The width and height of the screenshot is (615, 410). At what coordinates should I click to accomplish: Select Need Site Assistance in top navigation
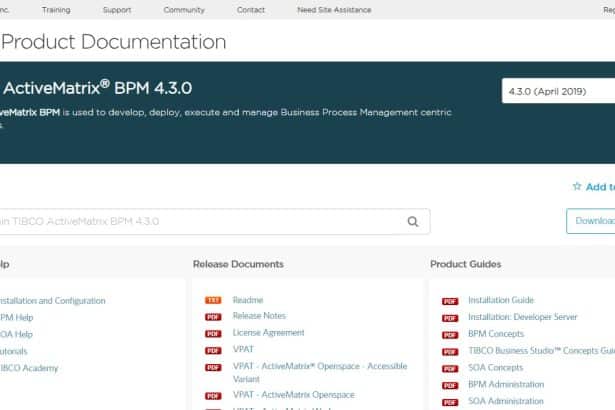tap(334, 10)
